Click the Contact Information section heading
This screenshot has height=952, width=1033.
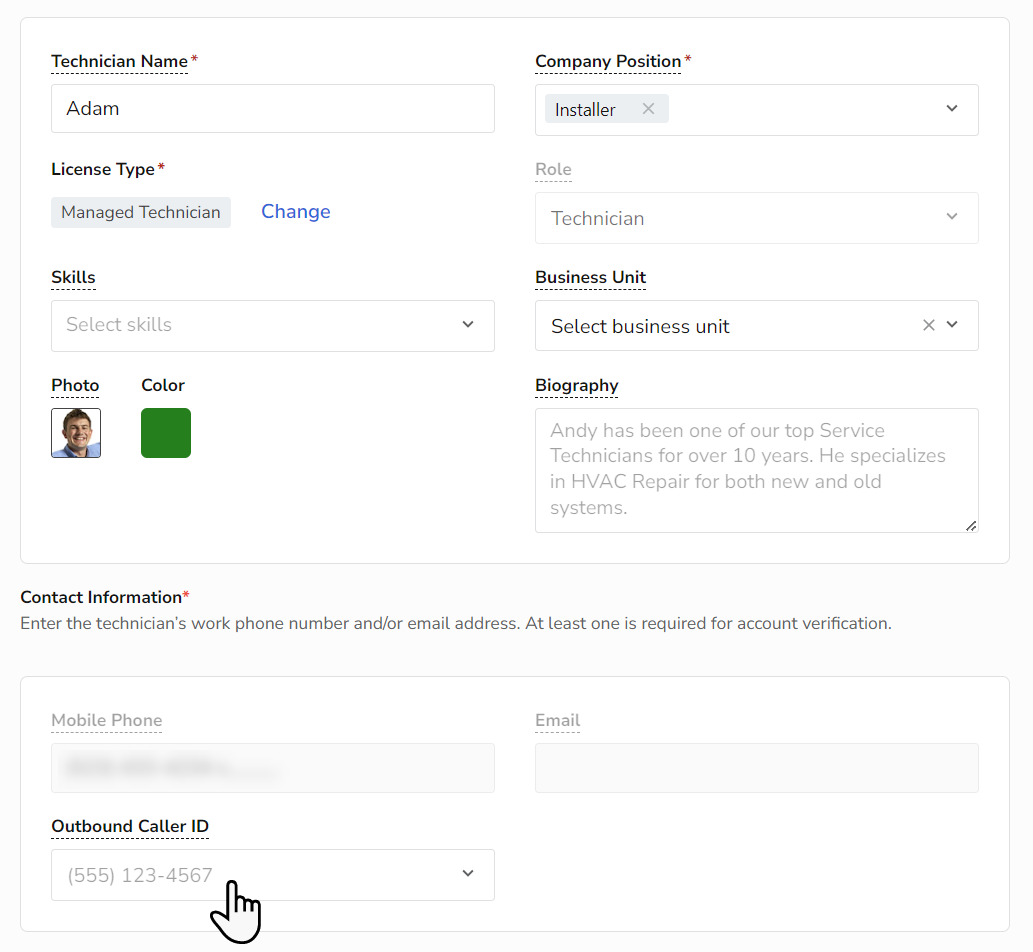100,597
